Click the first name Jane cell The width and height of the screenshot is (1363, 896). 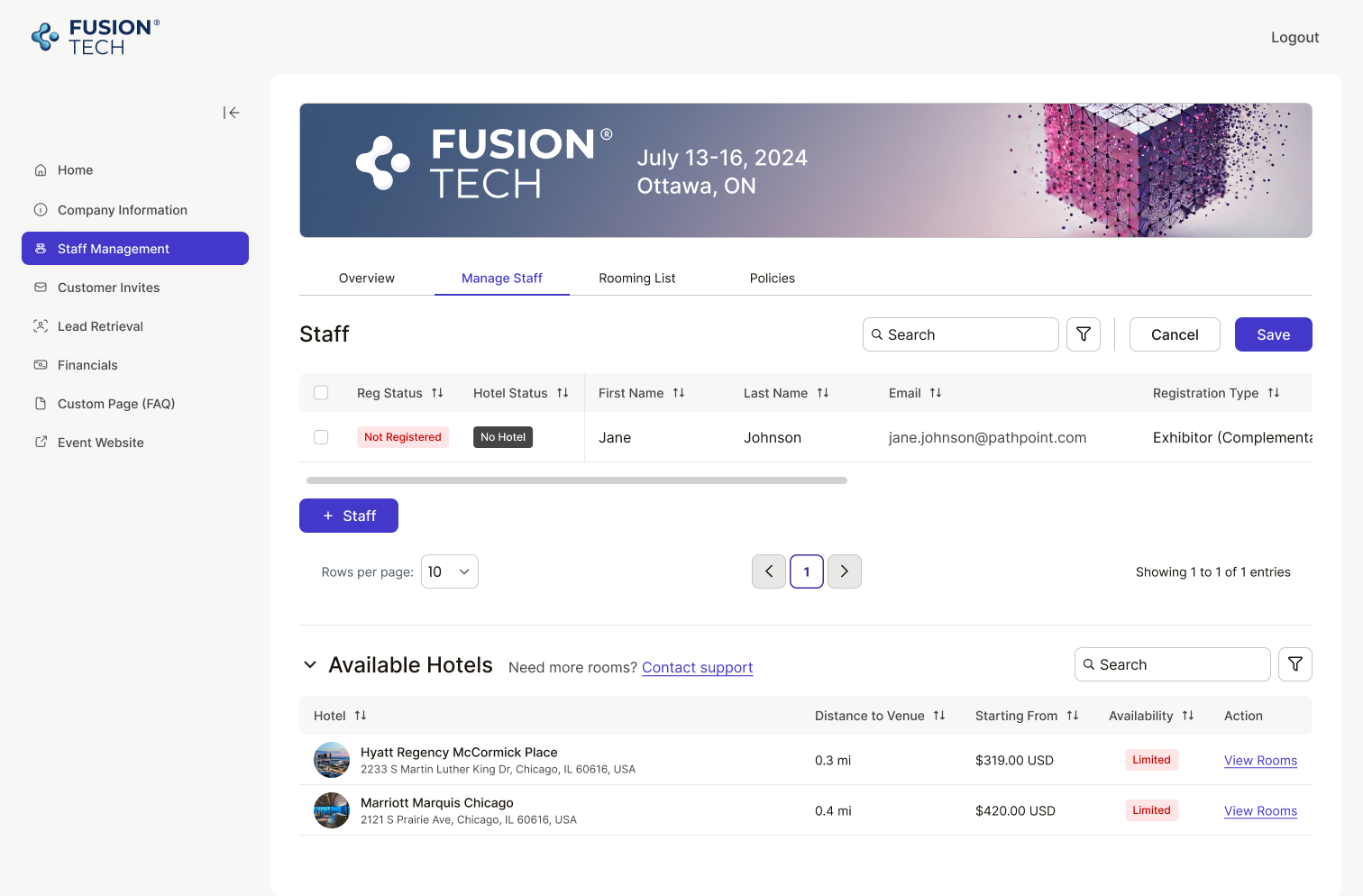615,438
